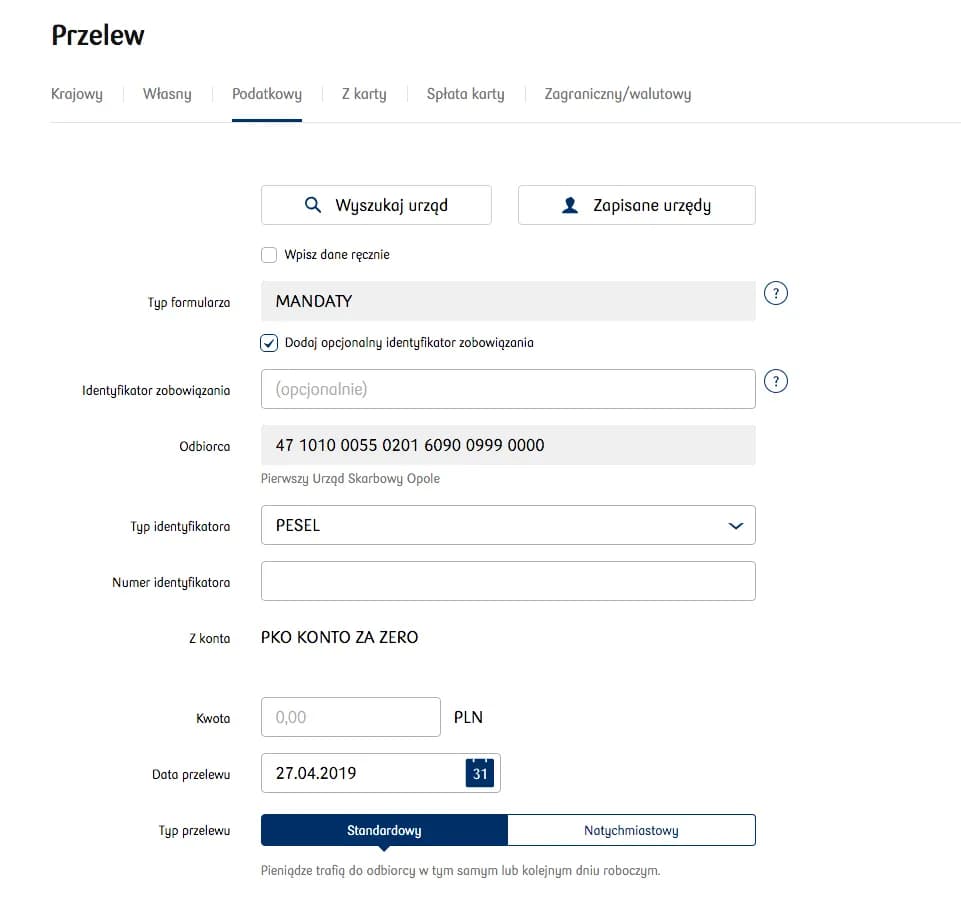Enable the Wpisz dane ręcznie checkbox

(x=269, y=255)
